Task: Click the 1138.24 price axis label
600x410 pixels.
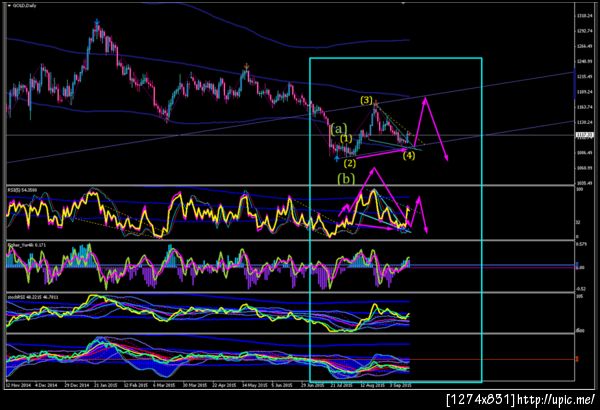Action: [585, 122]
